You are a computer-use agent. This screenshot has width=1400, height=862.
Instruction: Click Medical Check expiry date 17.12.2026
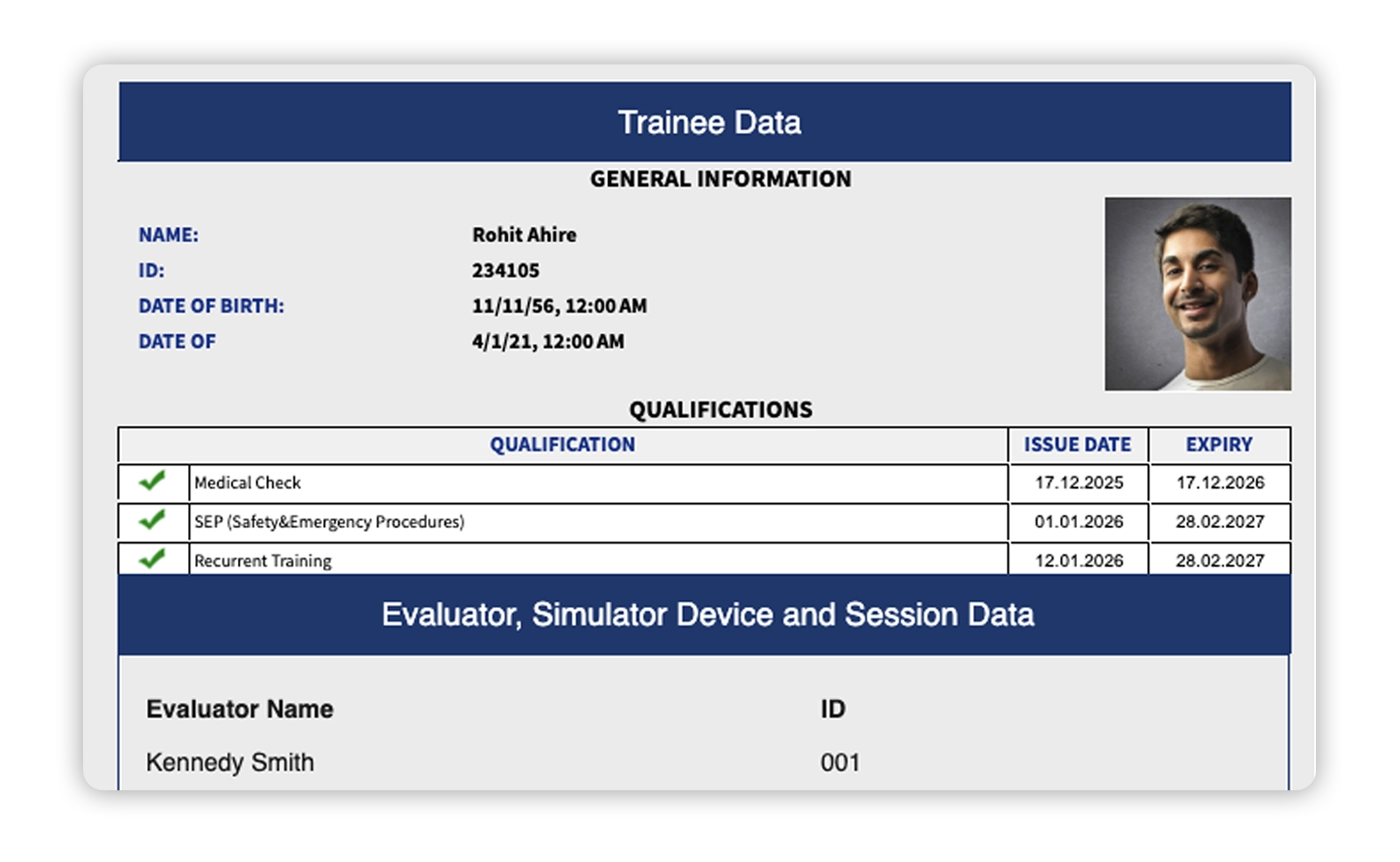(x=1220, y=483)
